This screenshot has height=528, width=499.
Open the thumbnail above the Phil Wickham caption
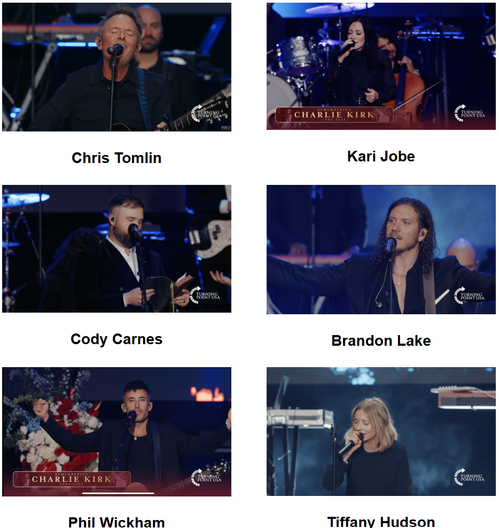click(x=117, y=432)
